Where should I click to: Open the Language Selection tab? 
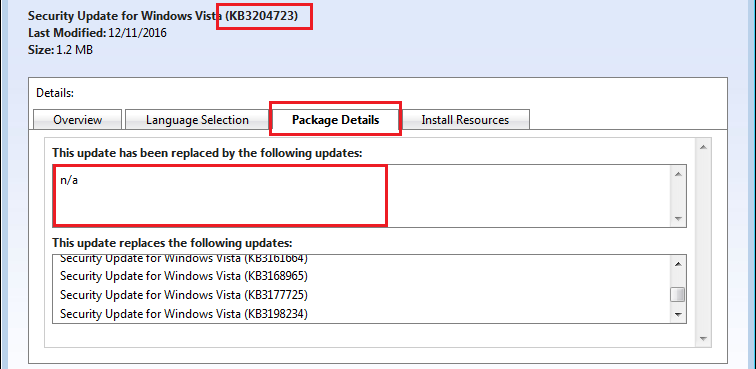(197, 120)
